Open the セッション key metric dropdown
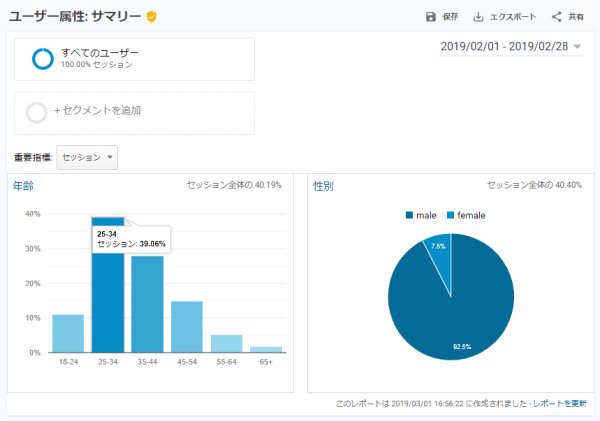Viewport: 600px width, 421px height. [x=87, y=157]
